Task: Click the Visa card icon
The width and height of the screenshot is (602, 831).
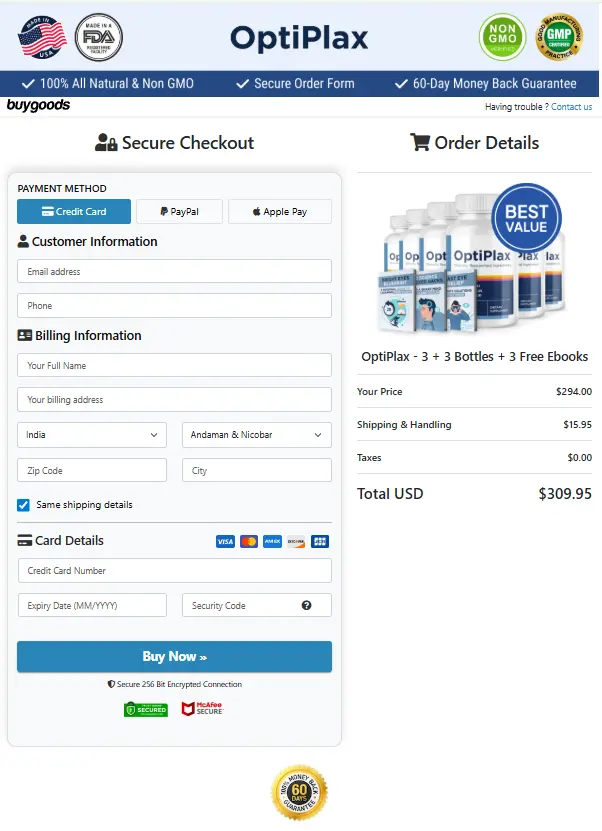Action: pyautogui.click(x=224, y=541)
